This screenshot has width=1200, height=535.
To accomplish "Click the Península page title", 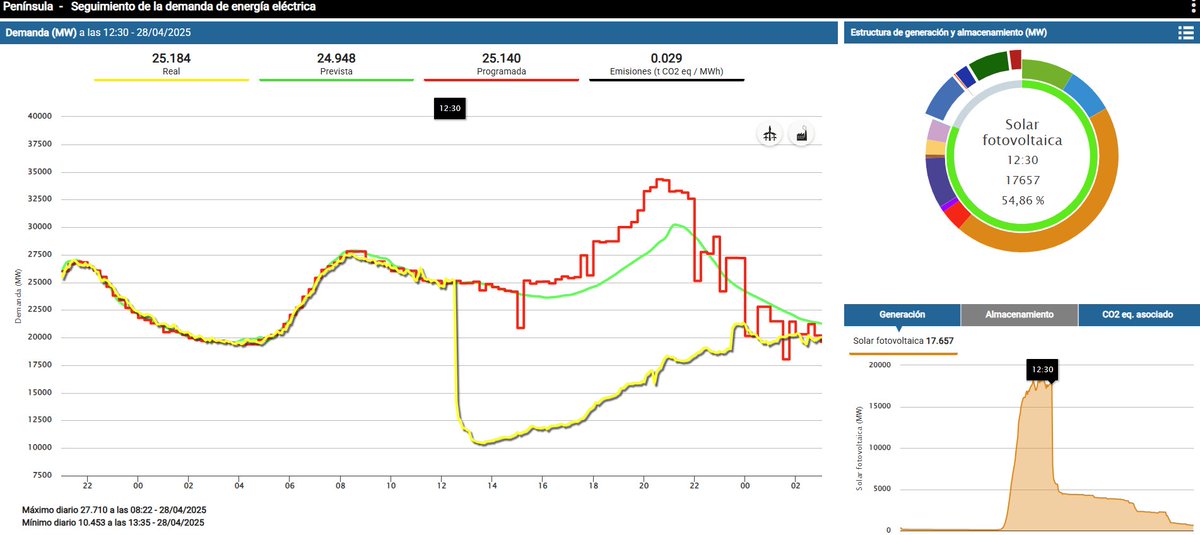I will click(28, 7).
